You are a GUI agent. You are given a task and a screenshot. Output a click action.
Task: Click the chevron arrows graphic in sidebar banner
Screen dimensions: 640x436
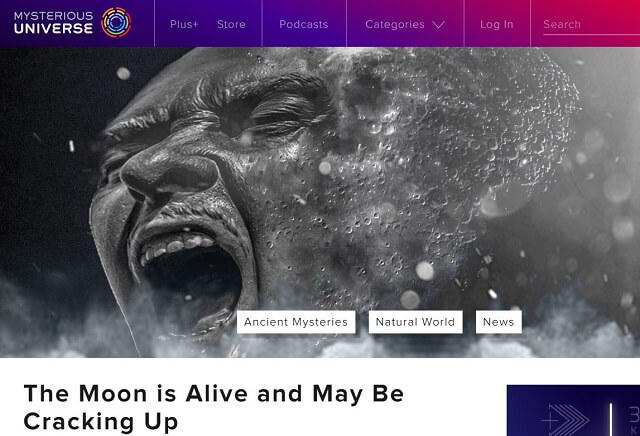point(569,420)
